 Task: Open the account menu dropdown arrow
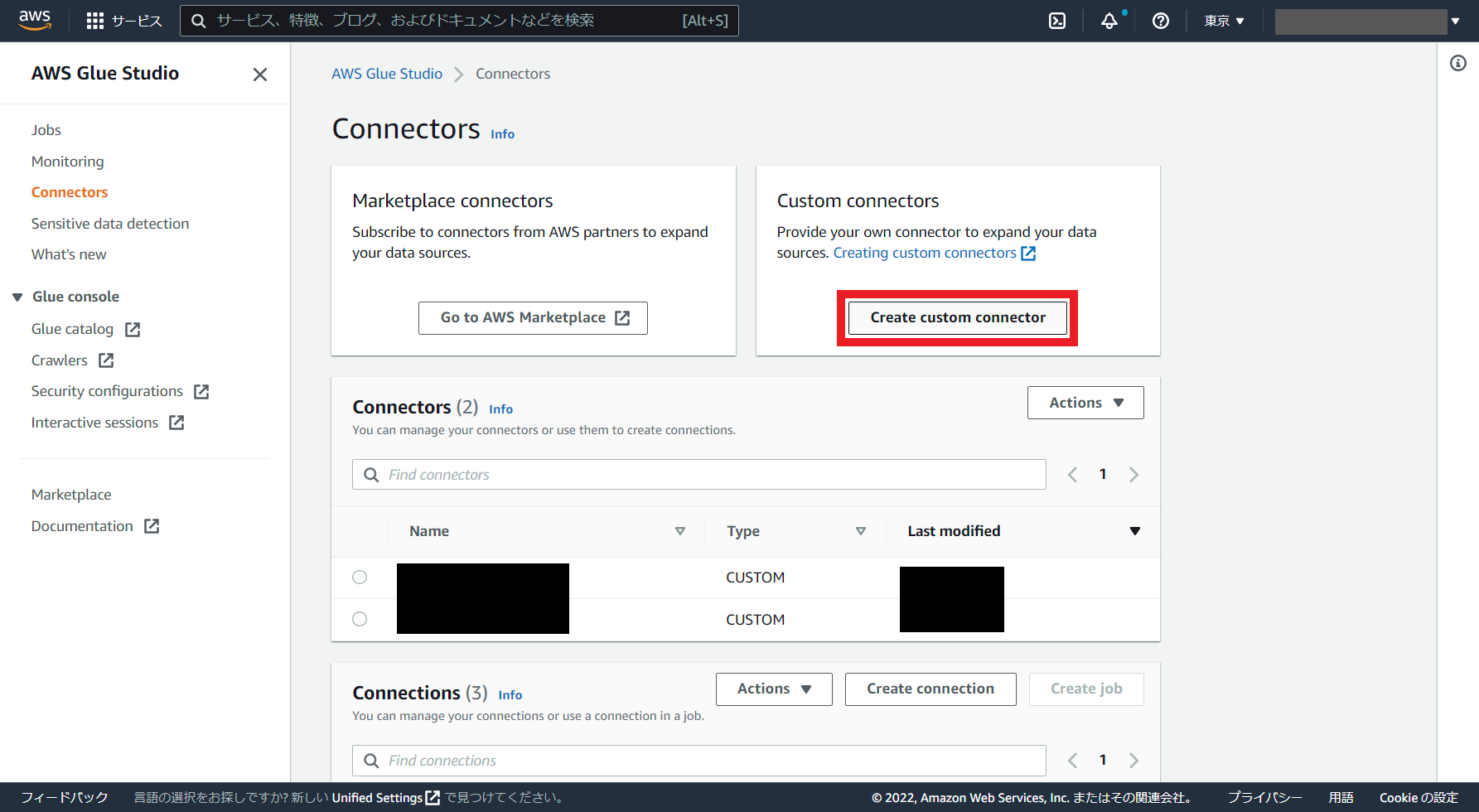[x=1455, y=22]
